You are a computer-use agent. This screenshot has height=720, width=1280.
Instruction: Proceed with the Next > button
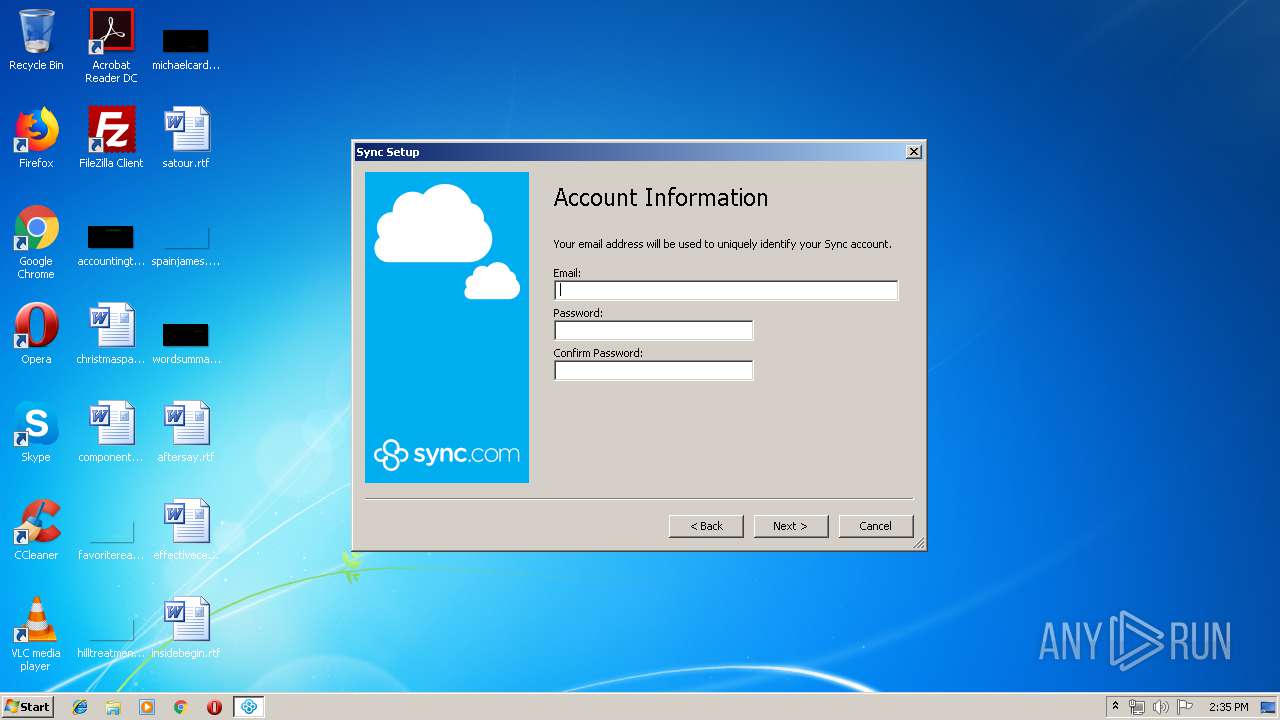tap(790, 526)
